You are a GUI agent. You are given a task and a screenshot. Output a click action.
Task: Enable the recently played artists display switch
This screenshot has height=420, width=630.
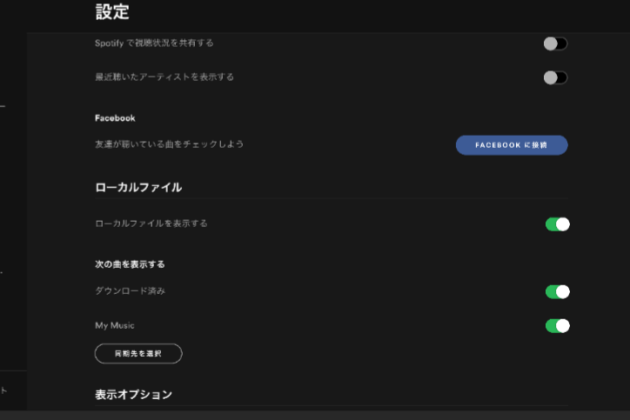coord(555,77)
